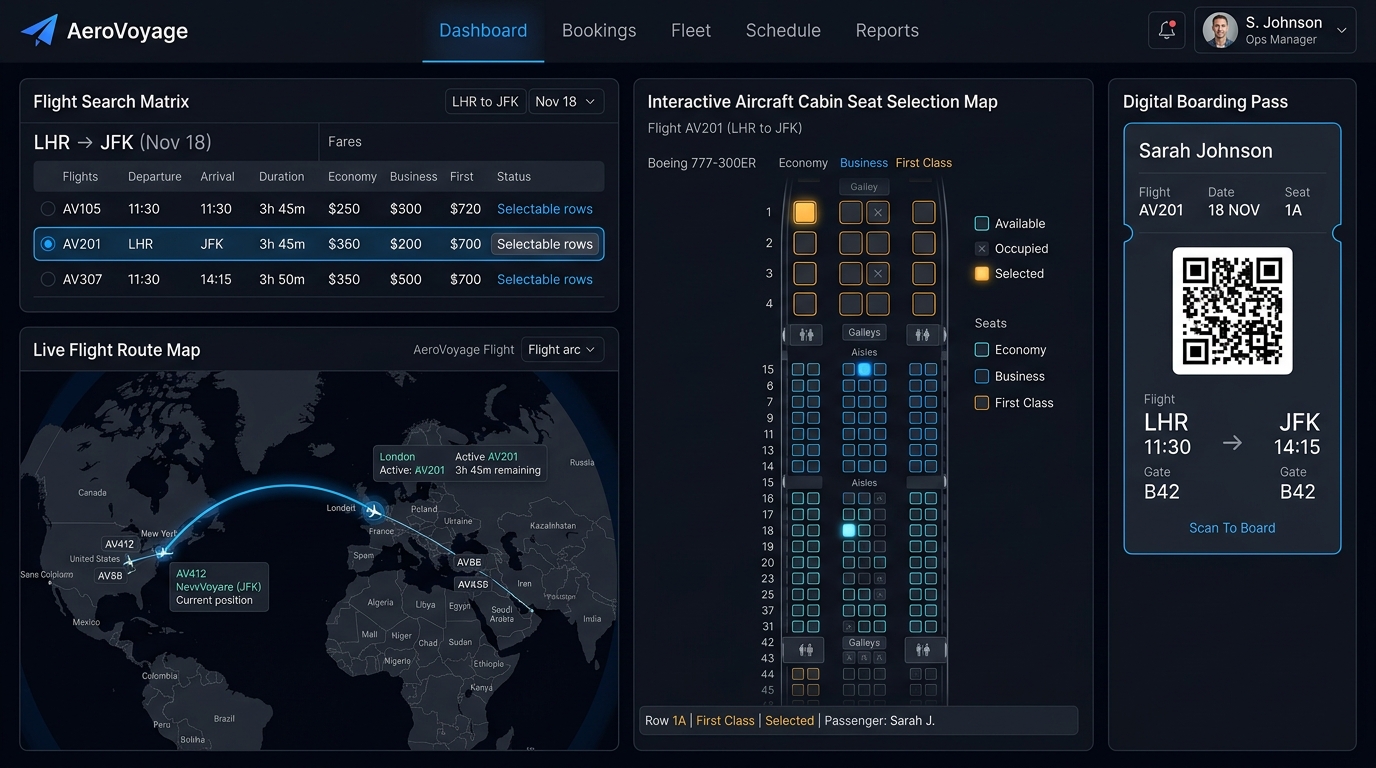Click the plane marker at the arc's New York end

tap(163, 552)
